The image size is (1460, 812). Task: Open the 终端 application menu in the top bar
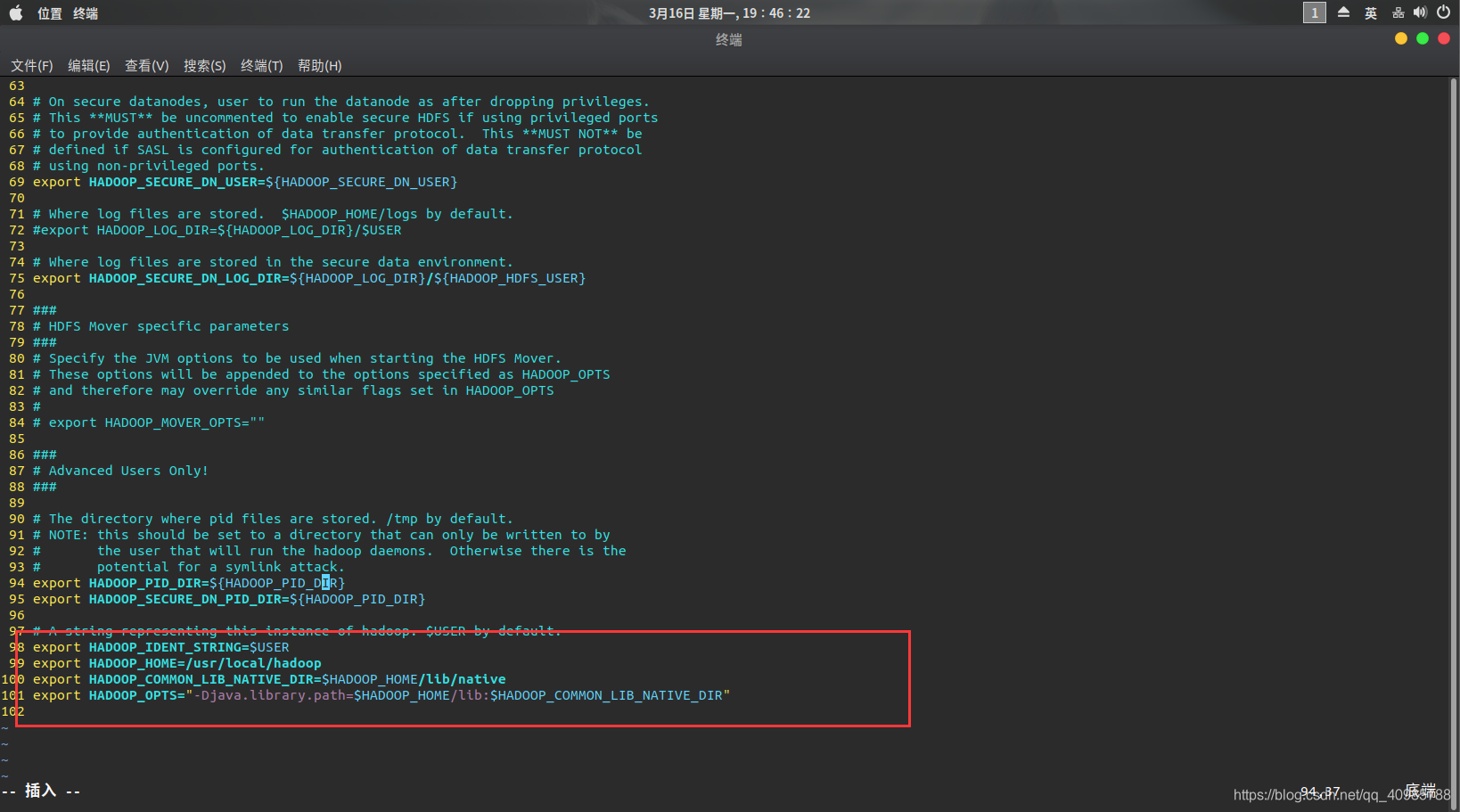point(86,13)
